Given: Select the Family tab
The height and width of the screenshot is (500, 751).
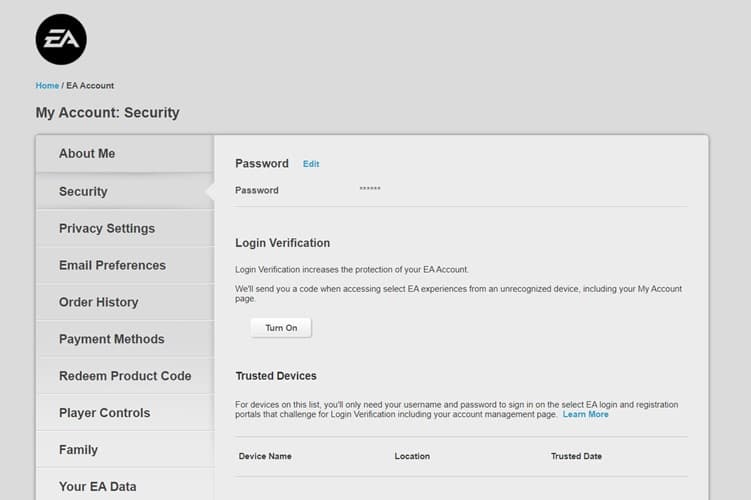Looking at the screenshot, I should (x=78, y=450).
